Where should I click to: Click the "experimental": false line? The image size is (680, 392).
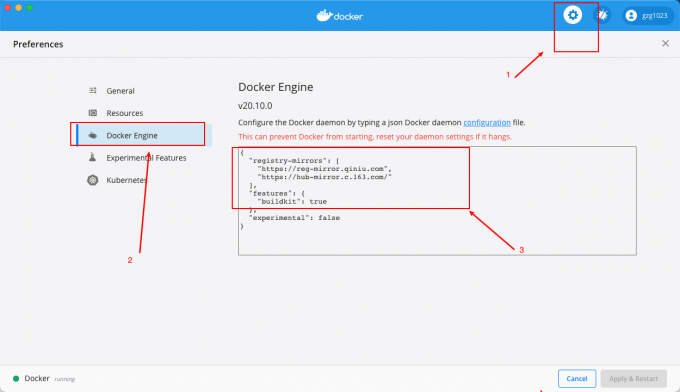[294, 218]
